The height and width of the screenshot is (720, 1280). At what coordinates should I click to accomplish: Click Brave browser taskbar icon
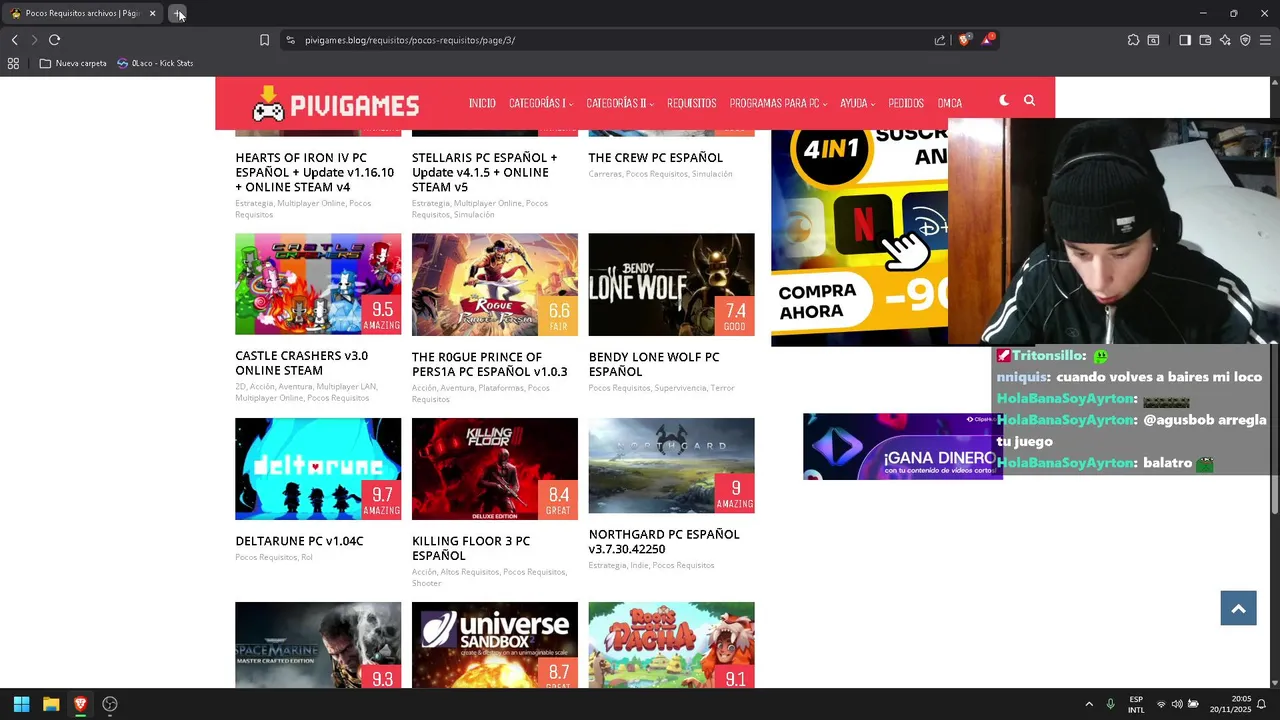[80, 704]
